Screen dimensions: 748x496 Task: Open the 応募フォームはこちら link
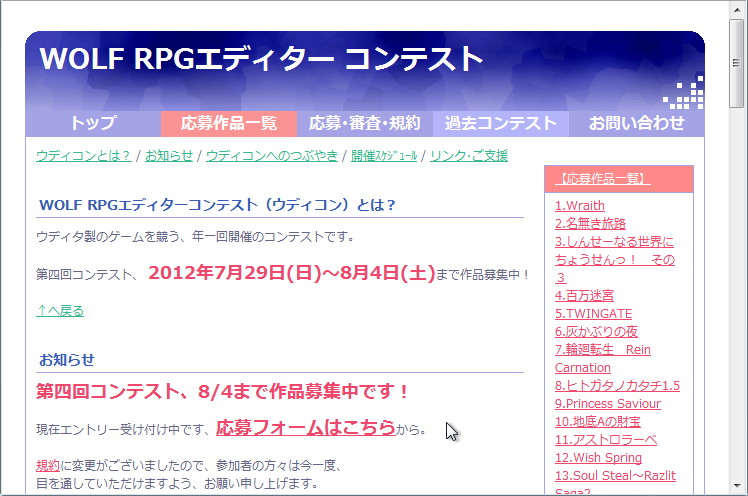306,427
